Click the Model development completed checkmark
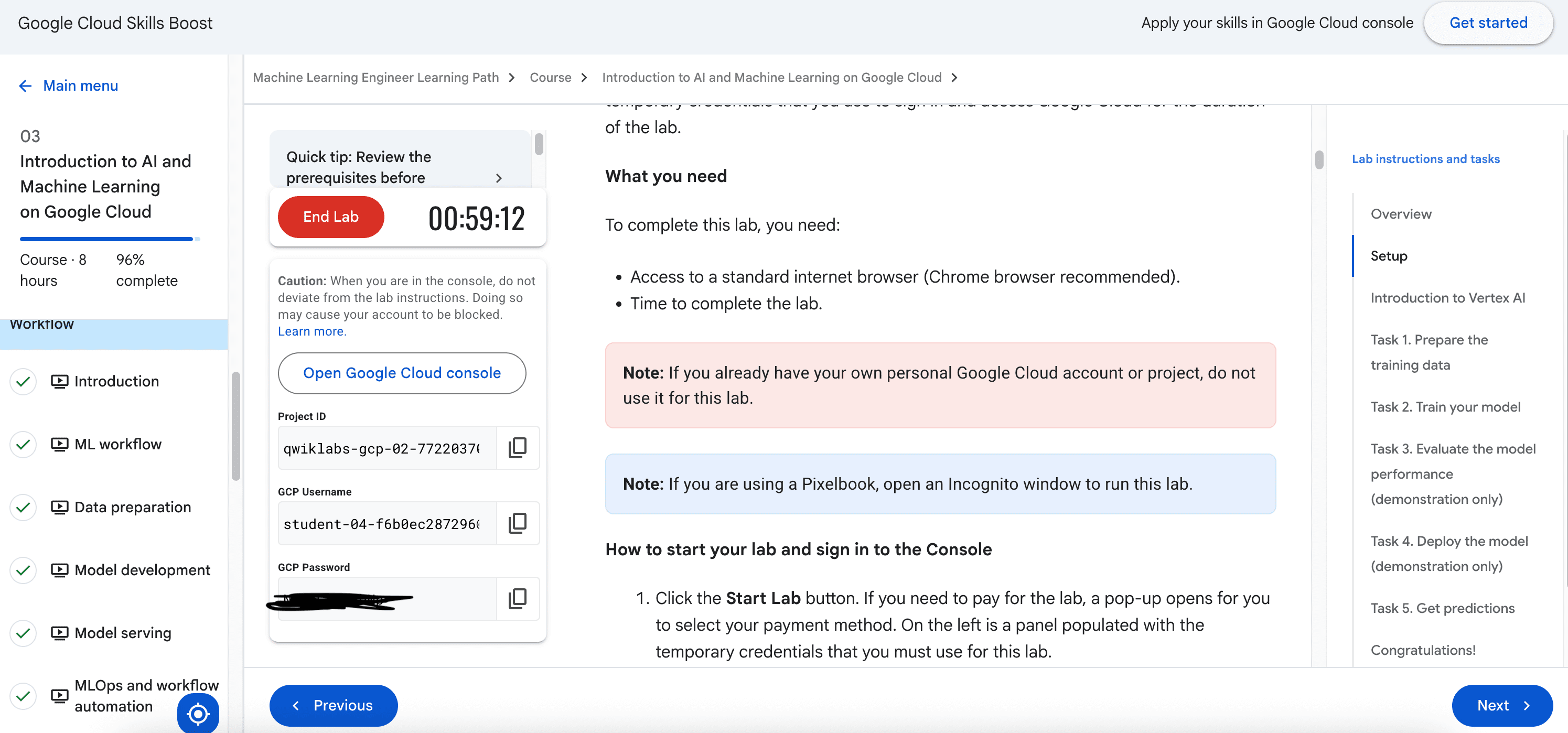1568x733 pixels. 23,570
